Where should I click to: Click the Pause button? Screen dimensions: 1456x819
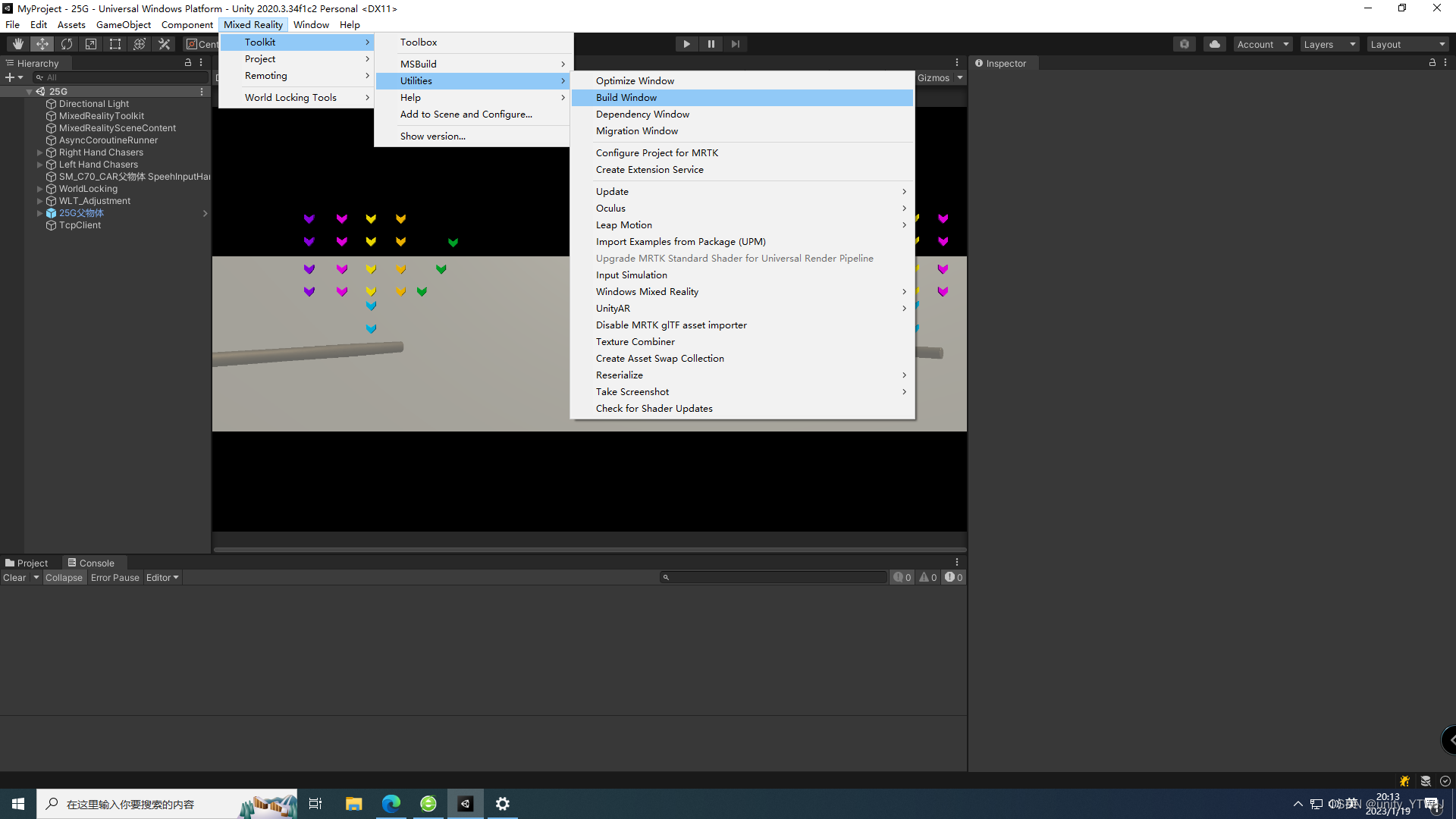click(x=711, y=44)
